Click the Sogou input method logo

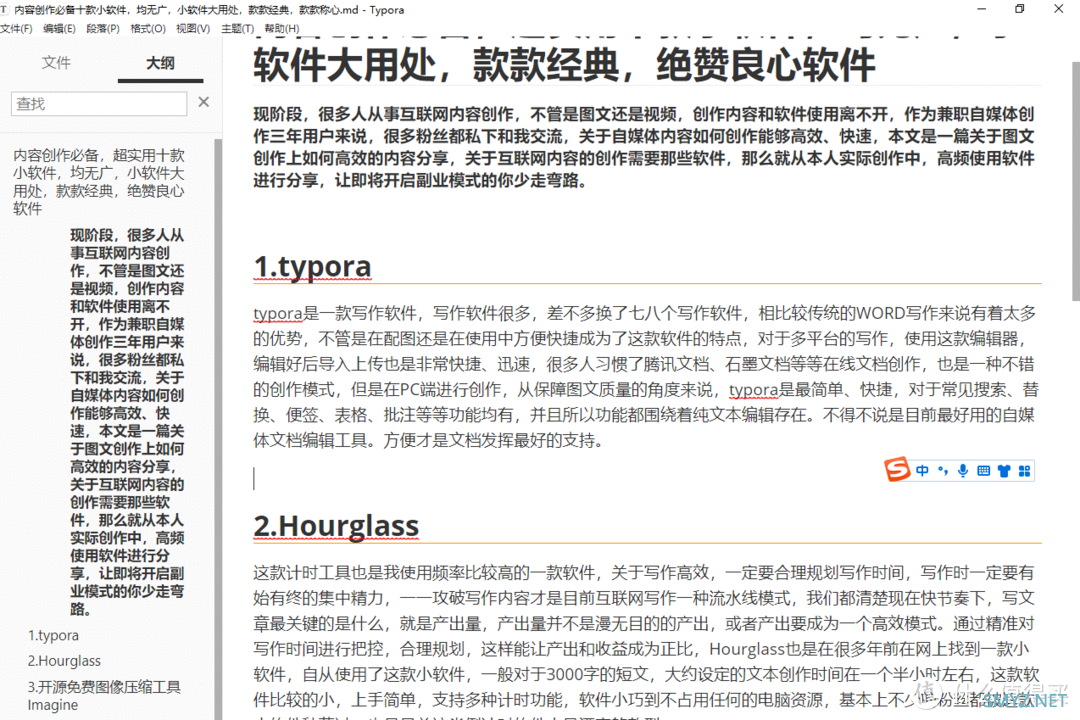(x=897, y=470)
